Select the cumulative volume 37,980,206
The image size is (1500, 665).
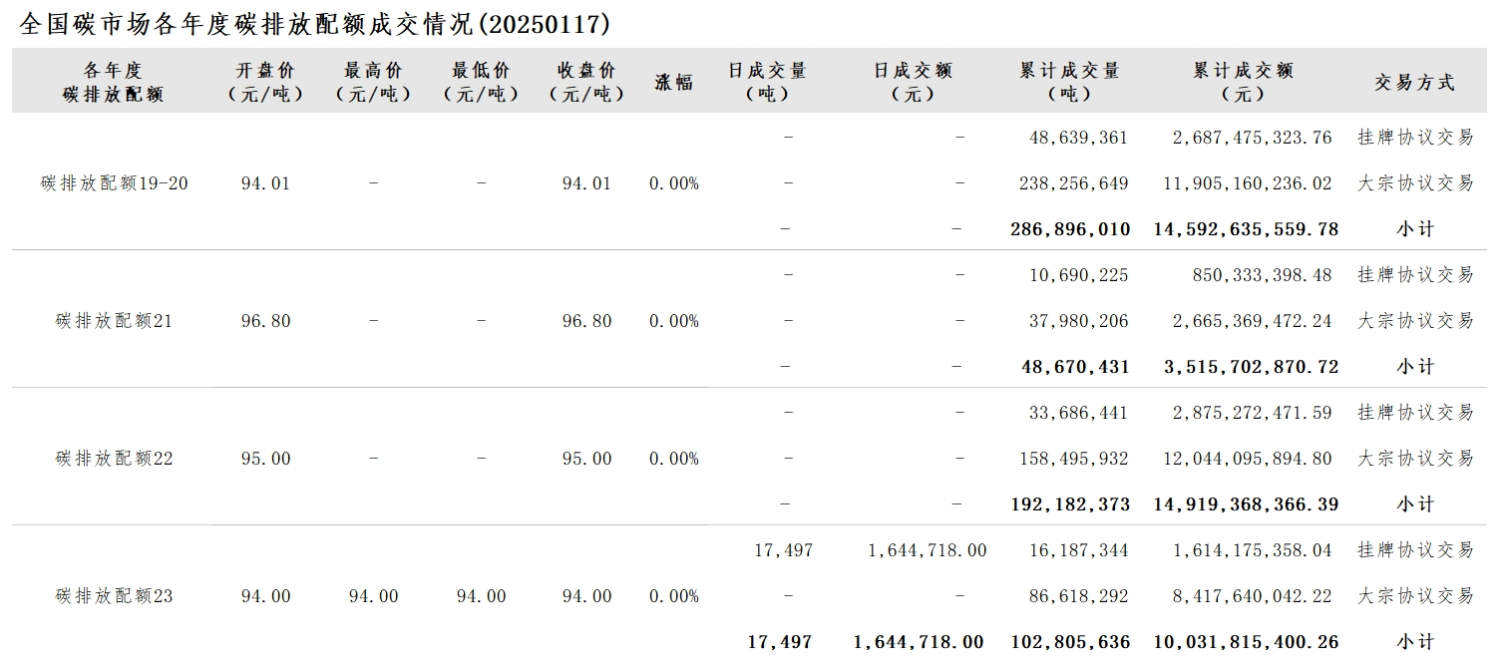(1078, 321)
